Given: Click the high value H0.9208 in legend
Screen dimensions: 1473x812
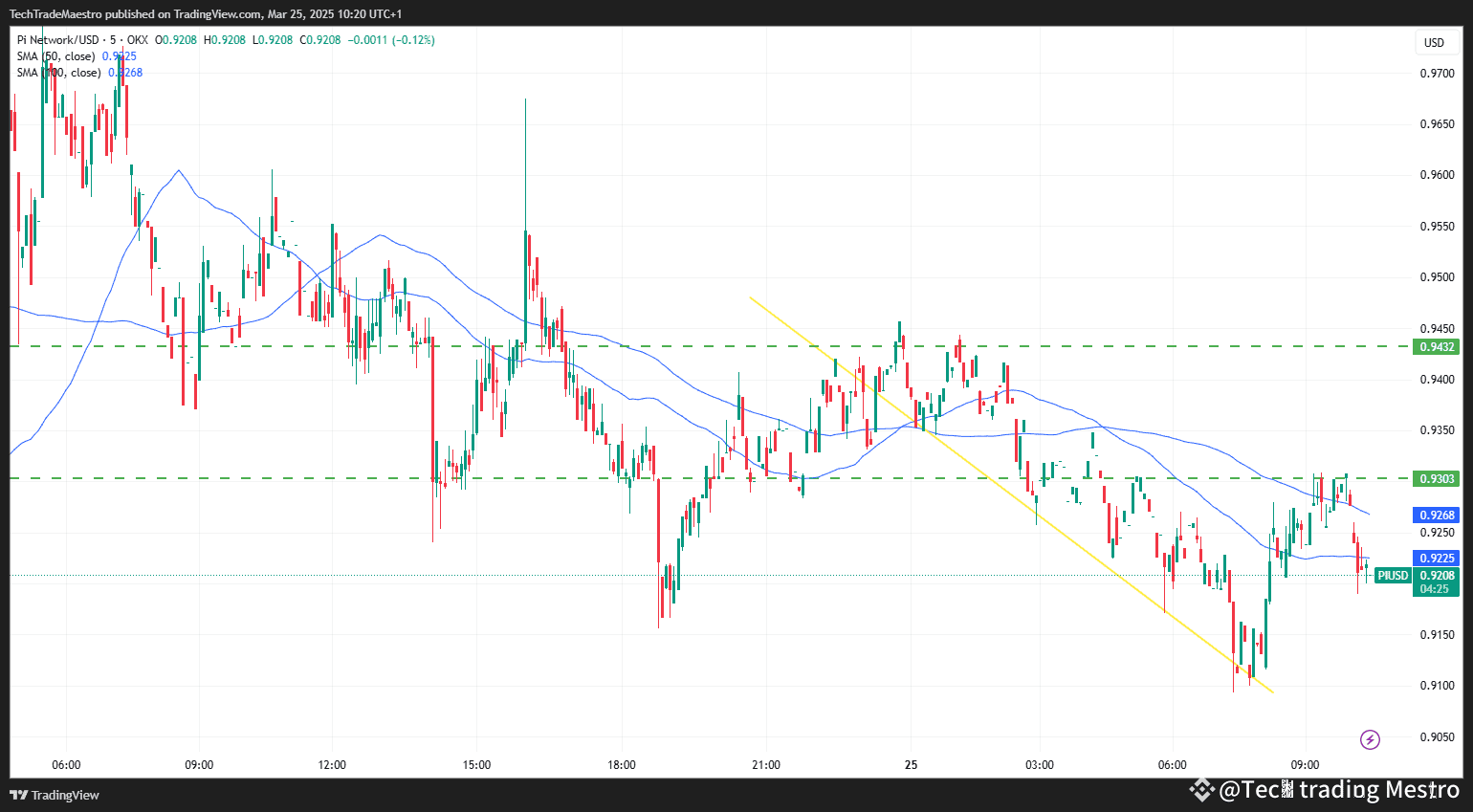Looking at the screenshot, I should (225, 40).
